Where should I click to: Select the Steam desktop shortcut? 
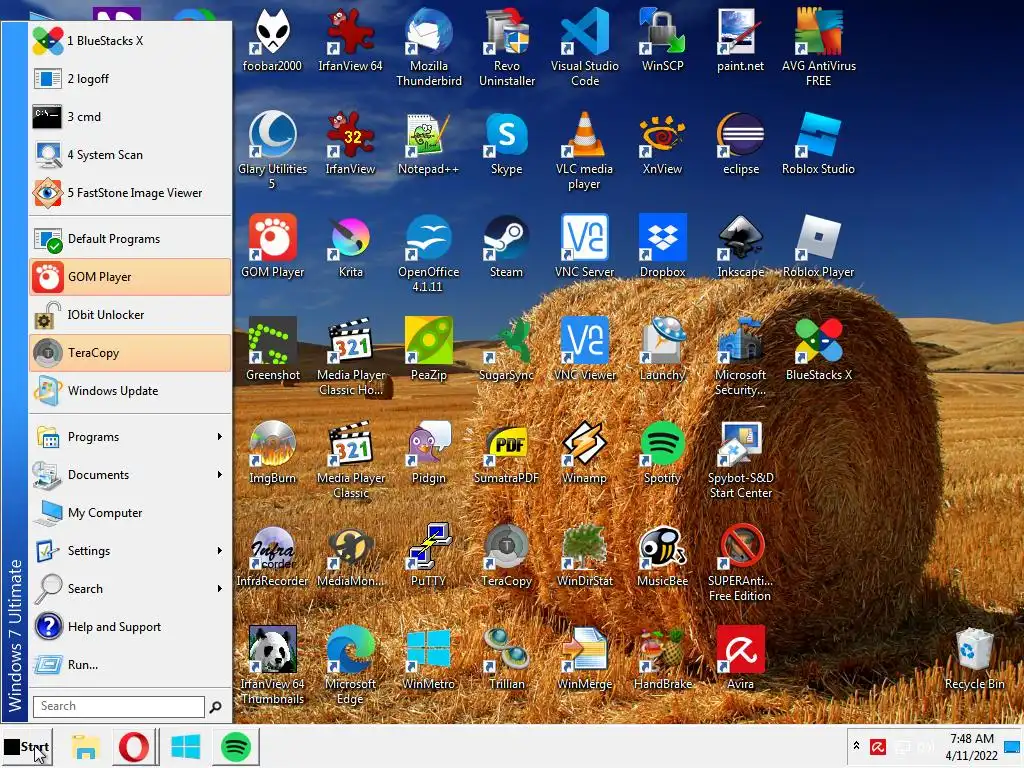coord(507,246)
